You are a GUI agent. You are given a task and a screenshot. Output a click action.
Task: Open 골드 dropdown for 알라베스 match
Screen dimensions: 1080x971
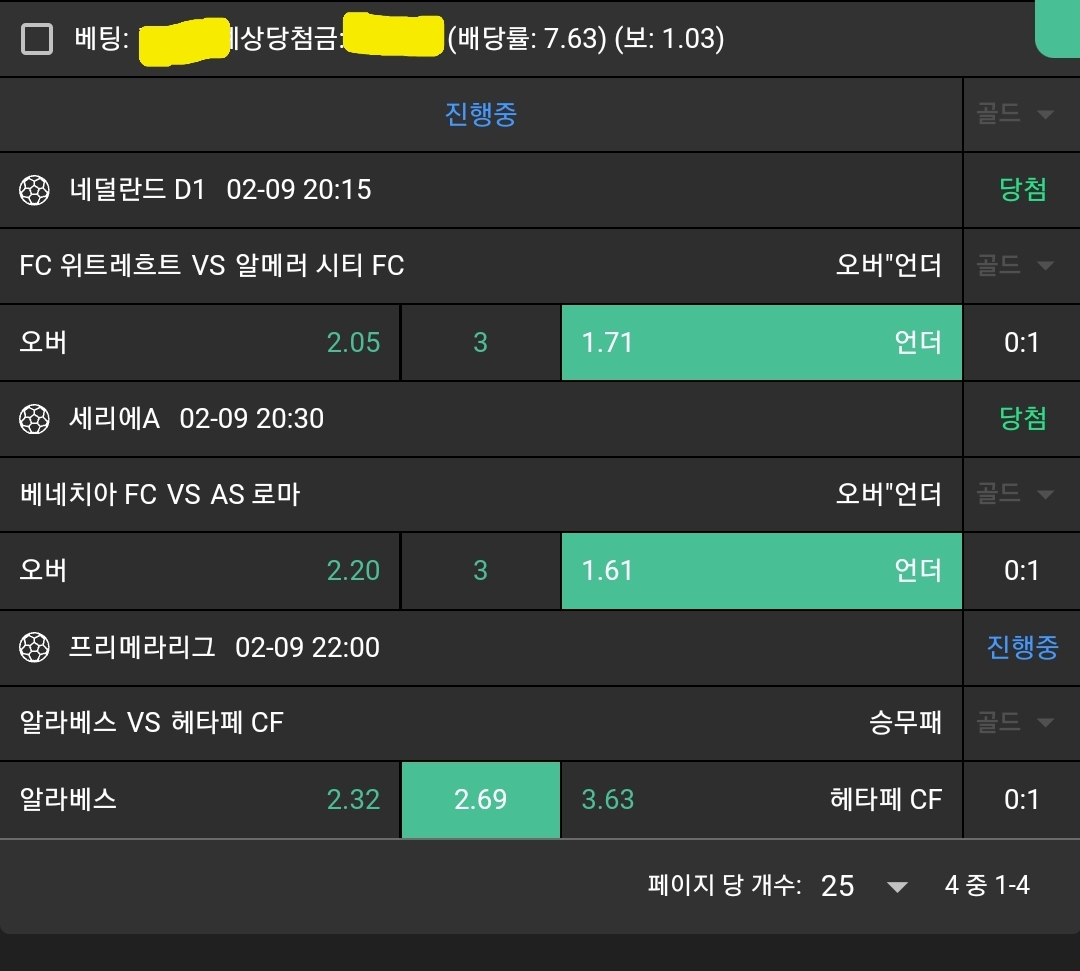1015,722
